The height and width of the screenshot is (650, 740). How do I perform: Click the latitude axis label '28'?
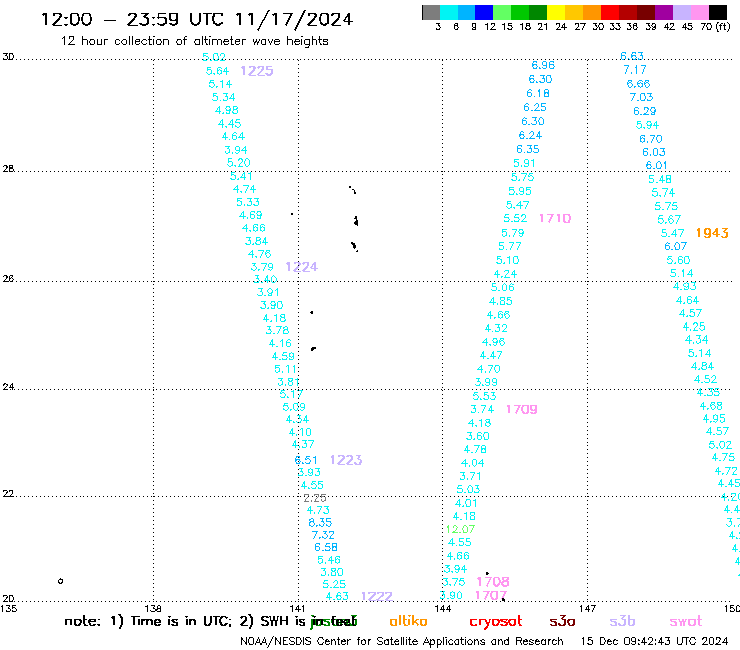click(8, 169)
